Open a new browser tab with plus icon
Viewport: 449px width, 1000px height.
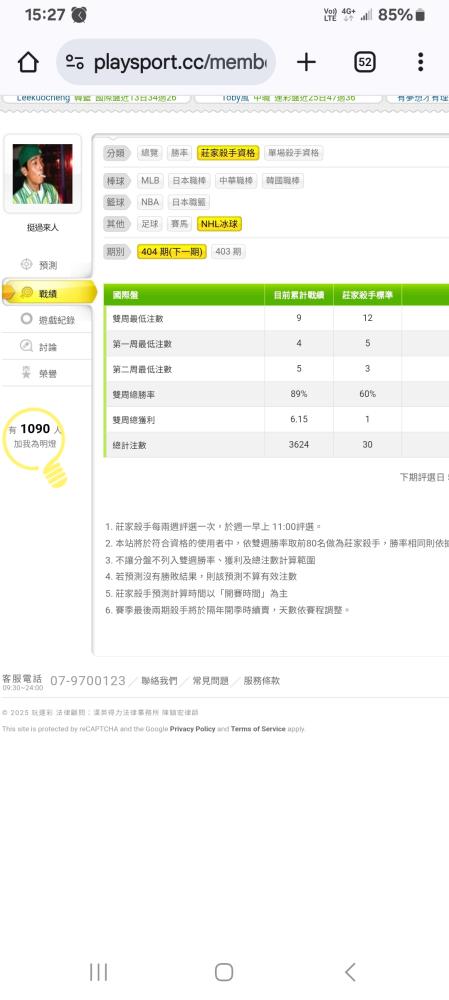coord(306,62)
